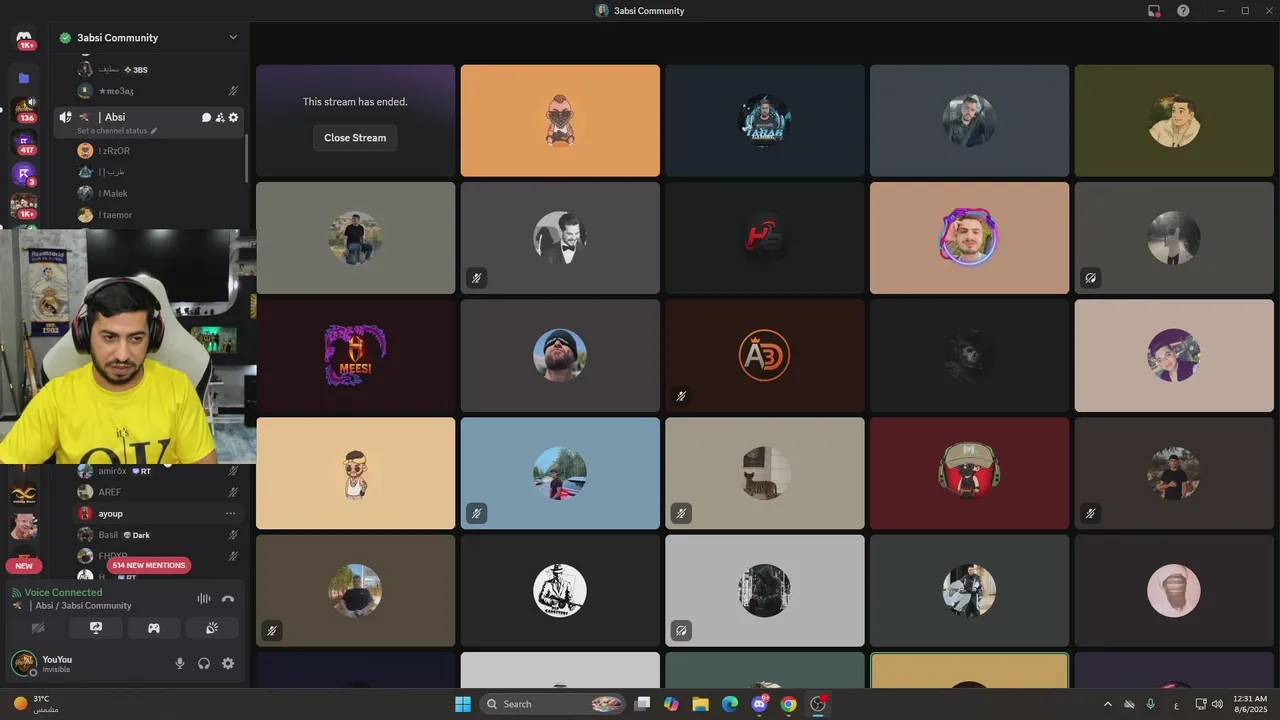Open Chrome from taskbar
The width and height of the screenshot is (1280, 720).
788,704
